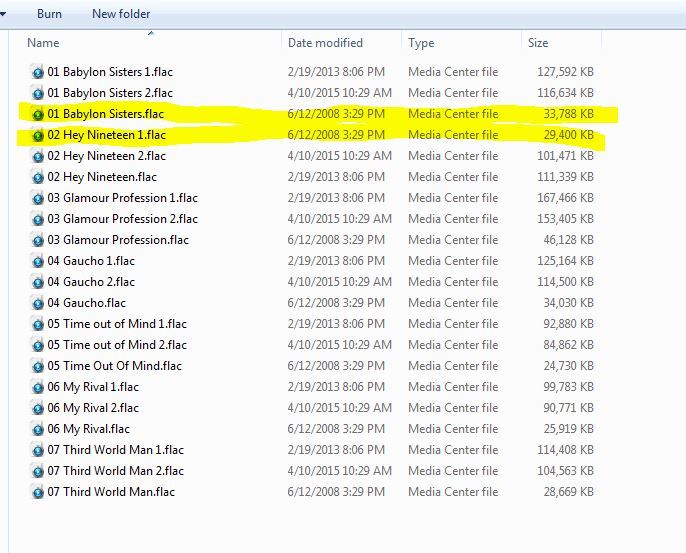Sort by the Size column header
Image resolution: width=686 pixels, height=553 pixels.
(x=538, y=43)
